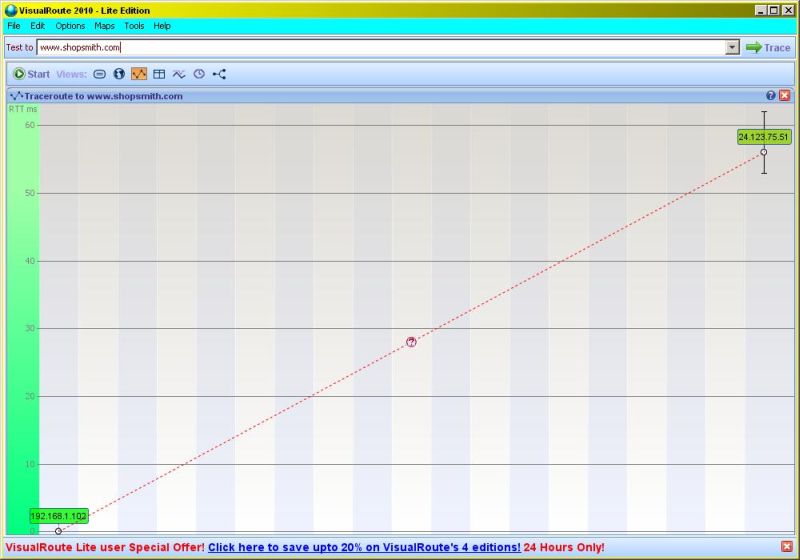Viewport: 800px width, 560px height.
Task: Open the Edit menu
Action: (37, 26)
